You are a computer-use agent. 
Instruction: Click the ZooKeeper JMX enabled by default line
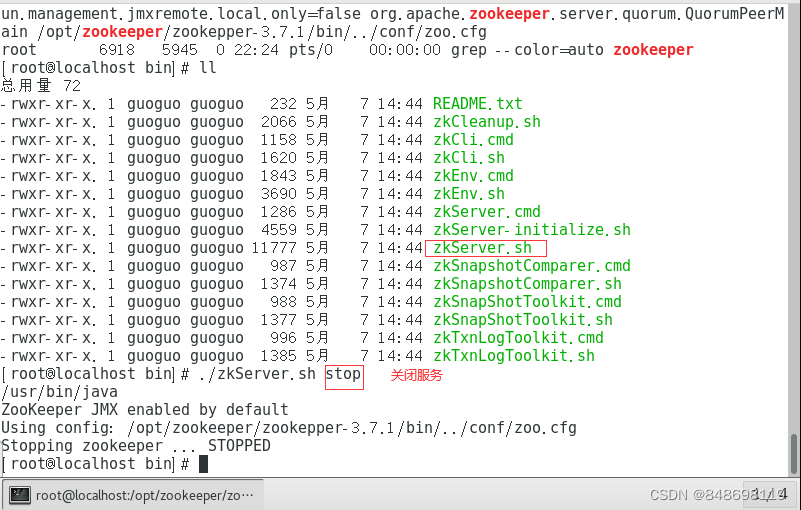click(145, 410)
